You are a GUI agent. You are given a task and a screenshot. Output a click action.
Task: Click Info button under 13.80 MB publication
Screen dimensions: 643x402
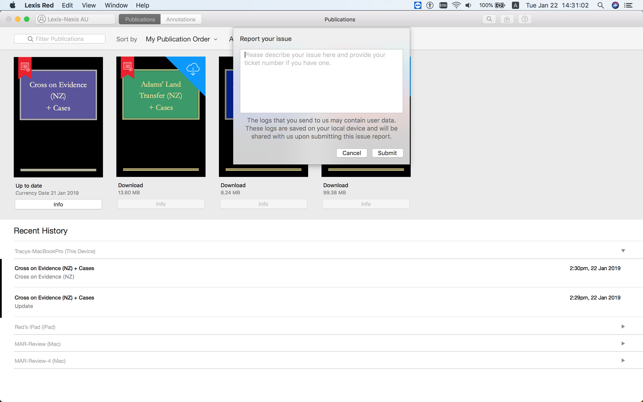161,204
